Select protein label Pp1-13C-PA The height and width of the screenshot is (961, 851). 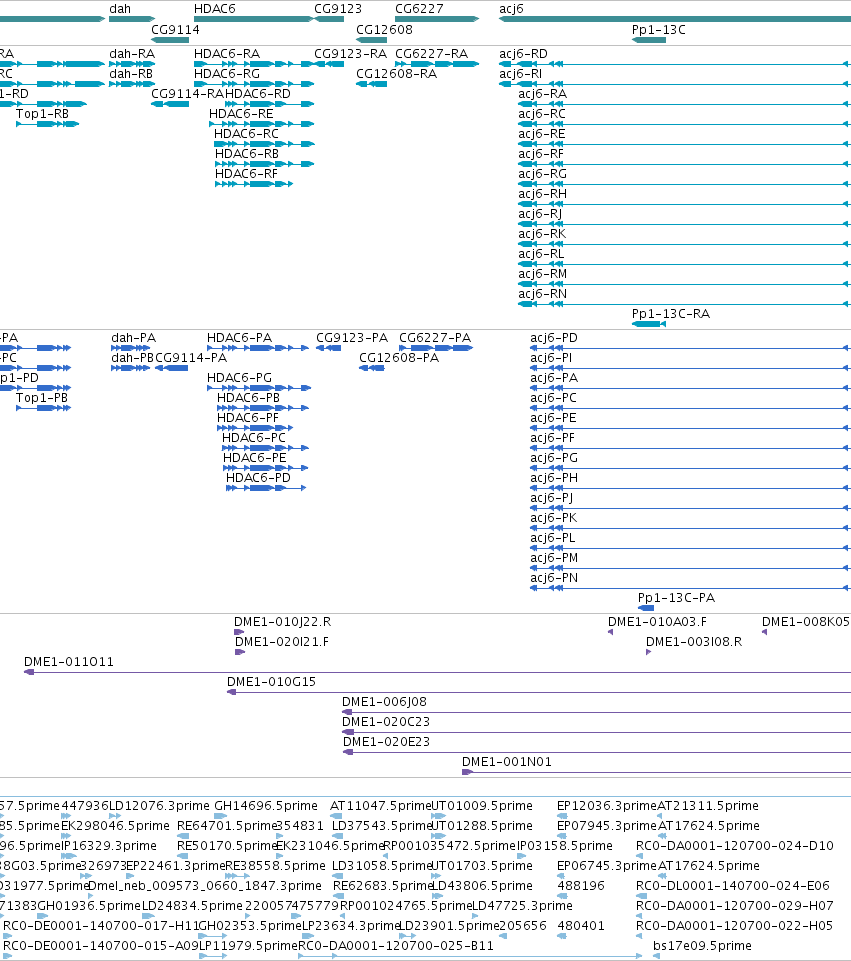[x=676, y=598]
